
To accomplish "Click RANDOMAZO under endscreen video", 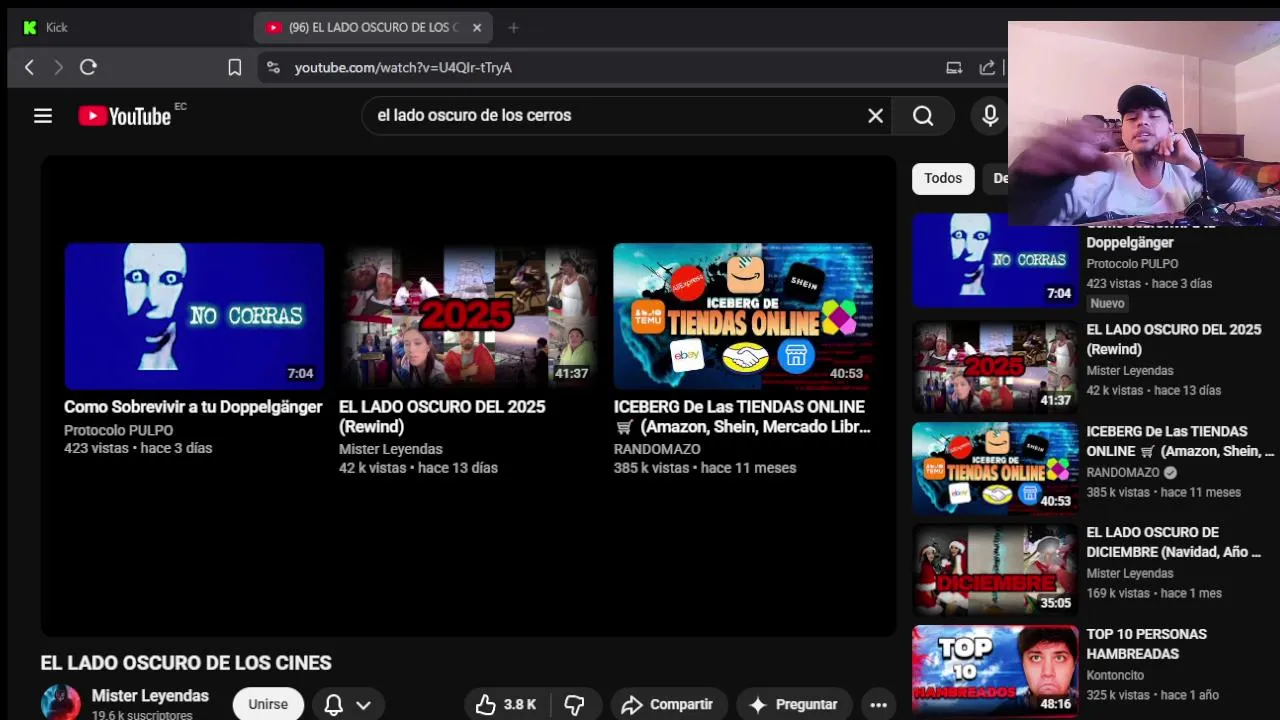I will (x=657, y=449).
